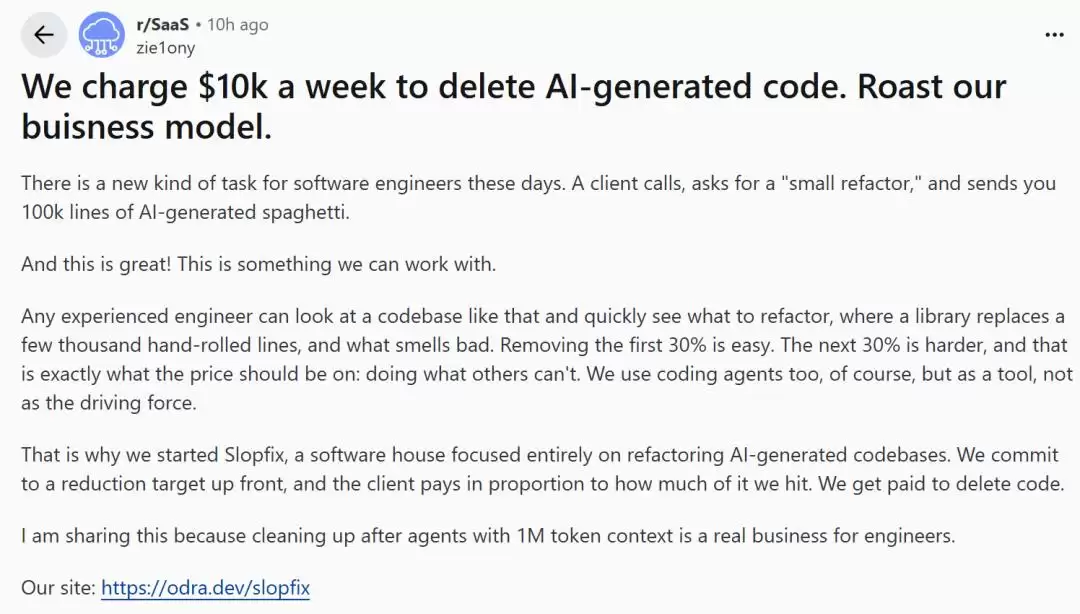Click the post title starting 'We charge $10k'

513,106
